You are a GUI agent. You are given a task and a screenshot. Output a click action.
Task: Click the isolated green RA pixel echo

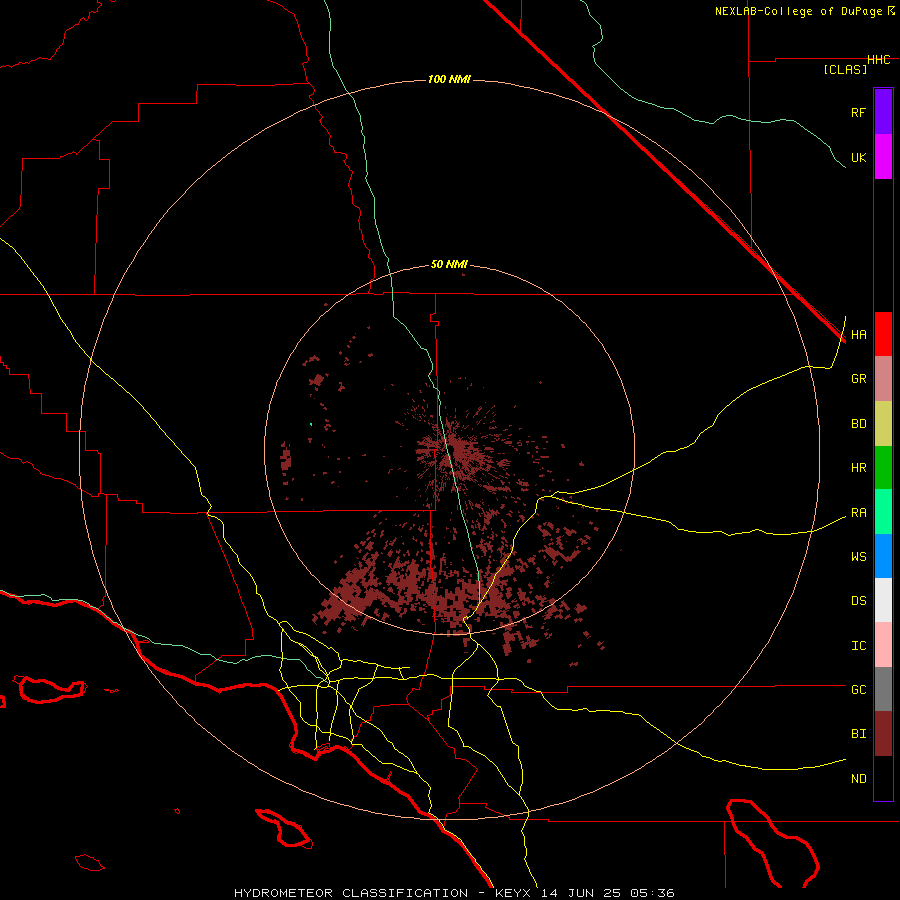click(311, 424)
